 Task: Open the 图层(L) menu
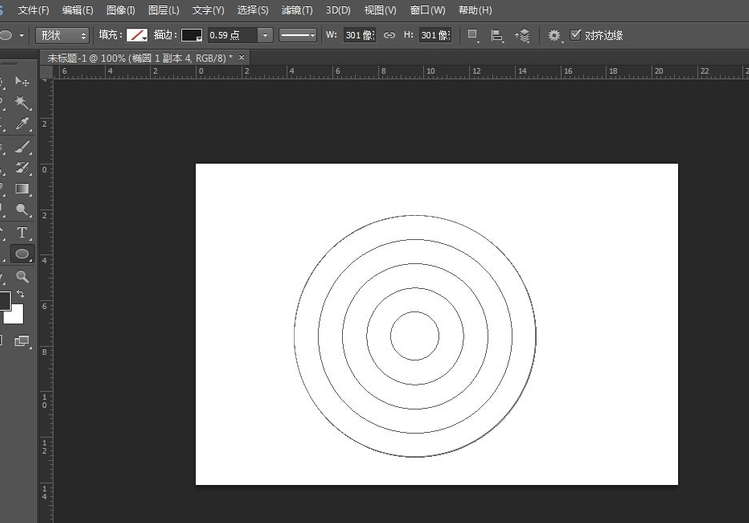pyautogui.click(x=163, y=10)
